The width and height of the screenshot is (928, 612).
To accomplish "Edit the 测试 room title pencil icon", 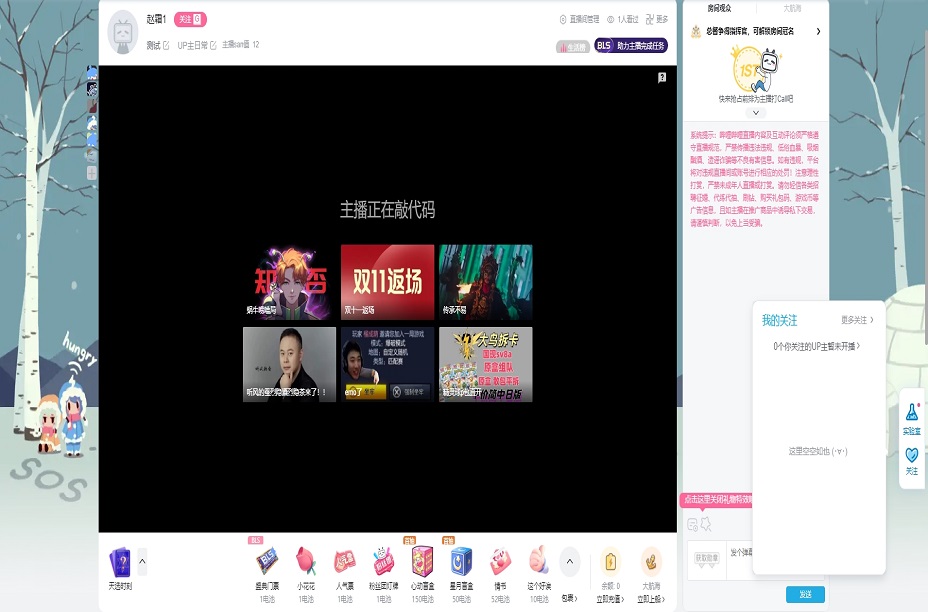I will pyautogui.click(x=166, y=45).
